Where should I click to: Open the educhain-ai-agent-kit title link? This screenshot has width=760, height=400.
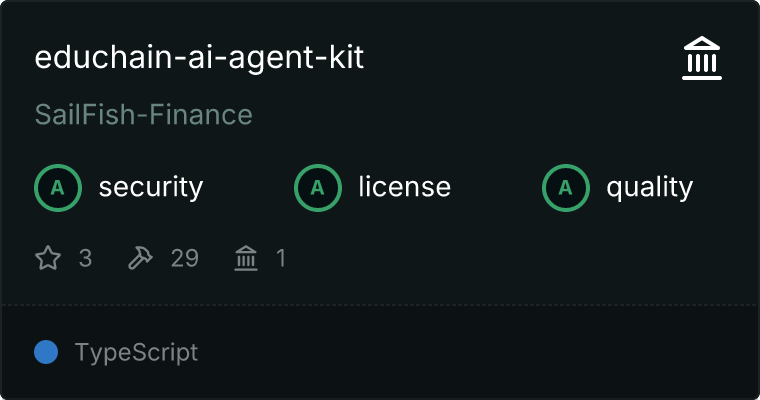199,58
